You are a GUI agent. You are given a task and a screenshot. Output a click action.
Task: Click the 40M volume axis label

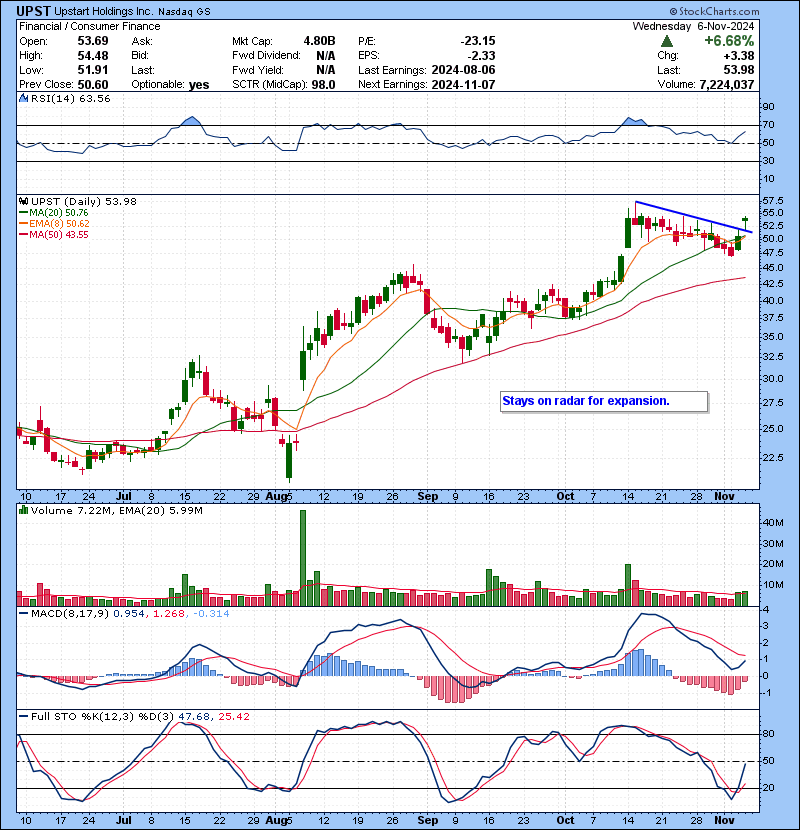tap(773, 522)
